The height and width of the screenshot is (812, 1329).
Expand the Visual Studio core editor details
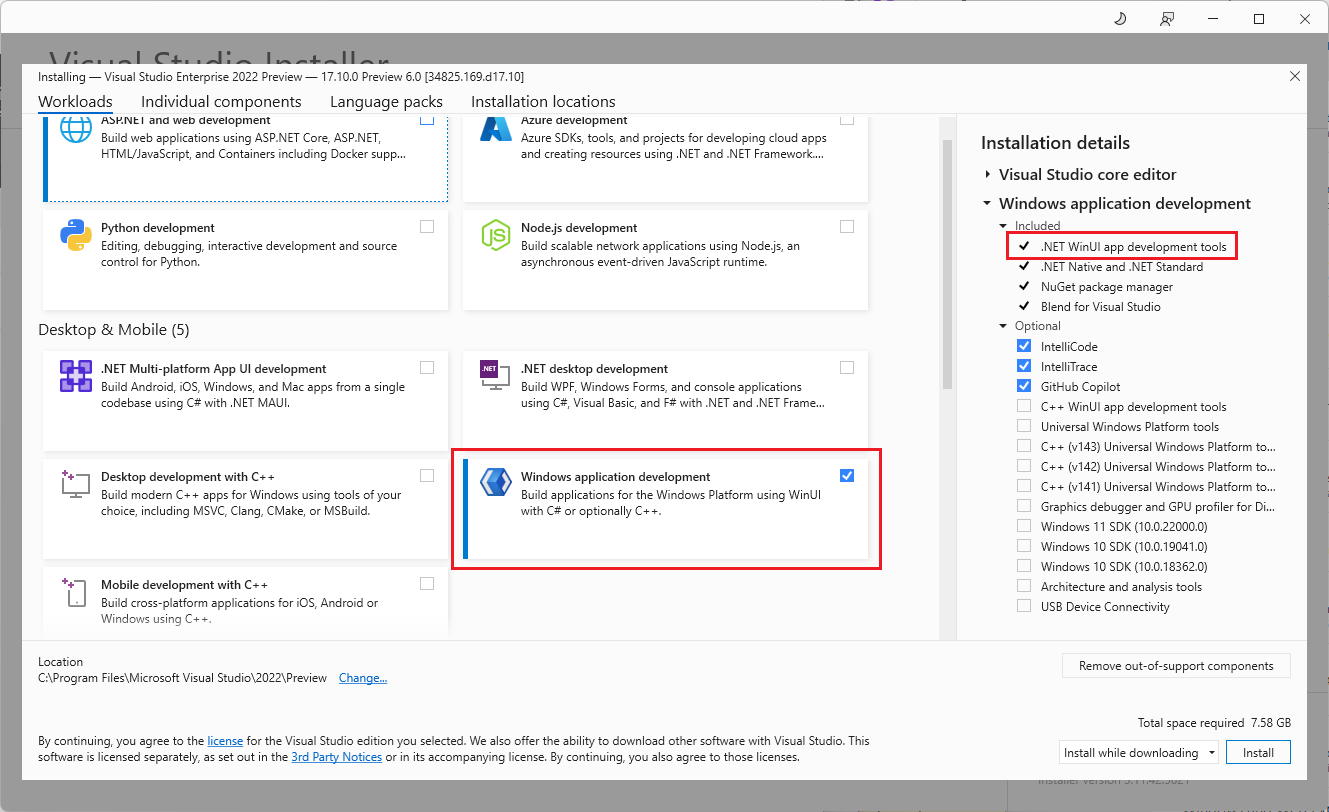(x=988, y=174)
